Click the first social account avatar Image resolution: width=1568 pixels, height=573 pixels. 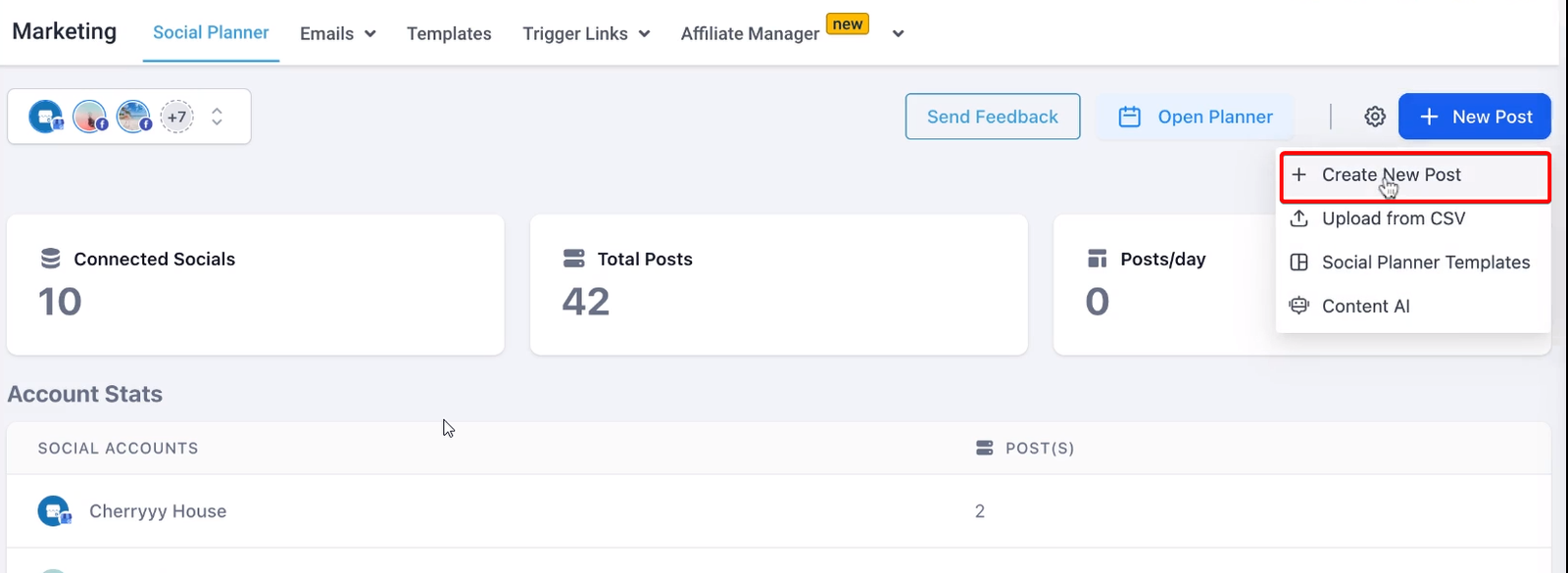(x=45, y=117)
